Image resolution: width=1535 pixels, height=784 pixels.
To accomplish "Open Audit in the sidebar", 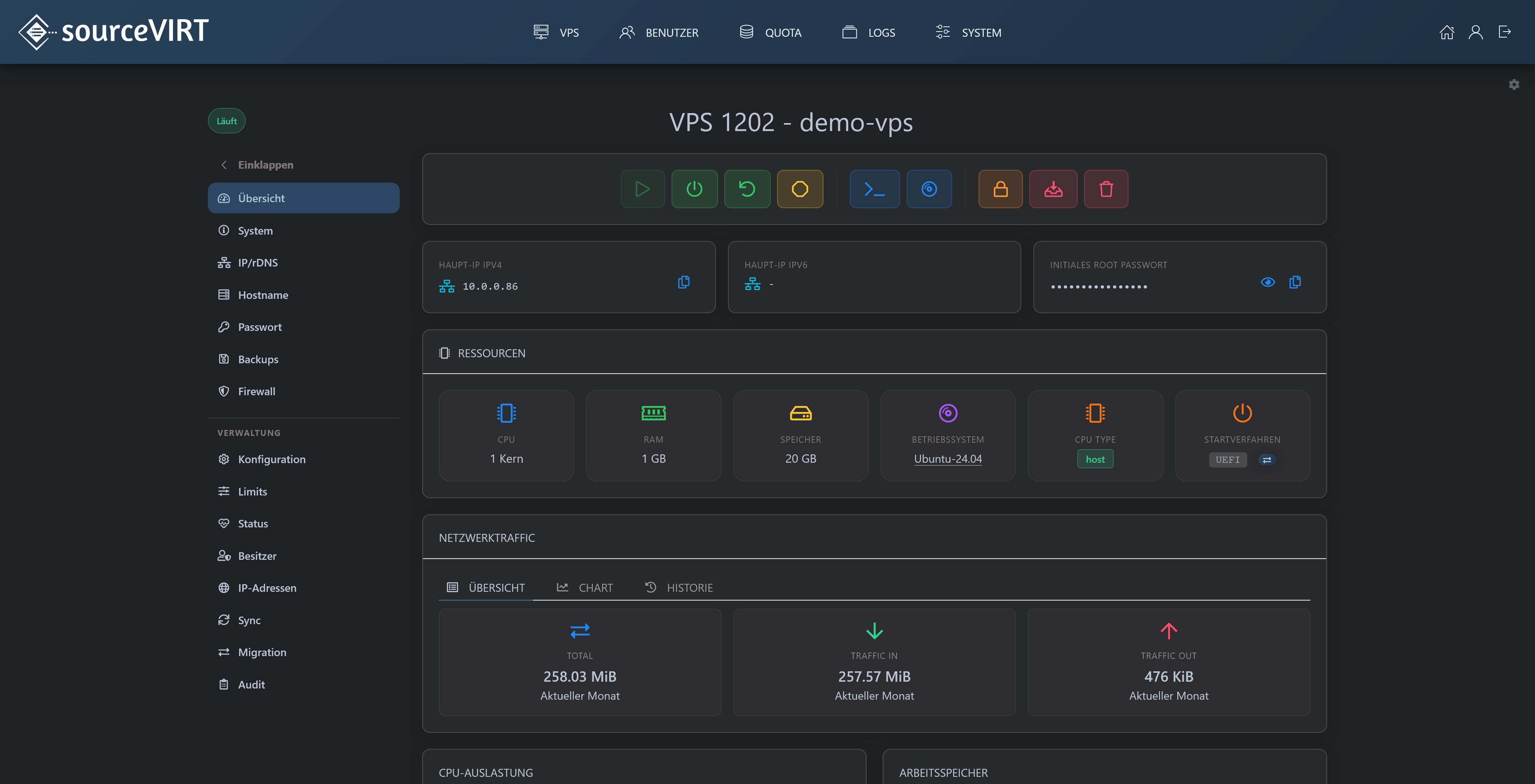I will tap(303, 685).
